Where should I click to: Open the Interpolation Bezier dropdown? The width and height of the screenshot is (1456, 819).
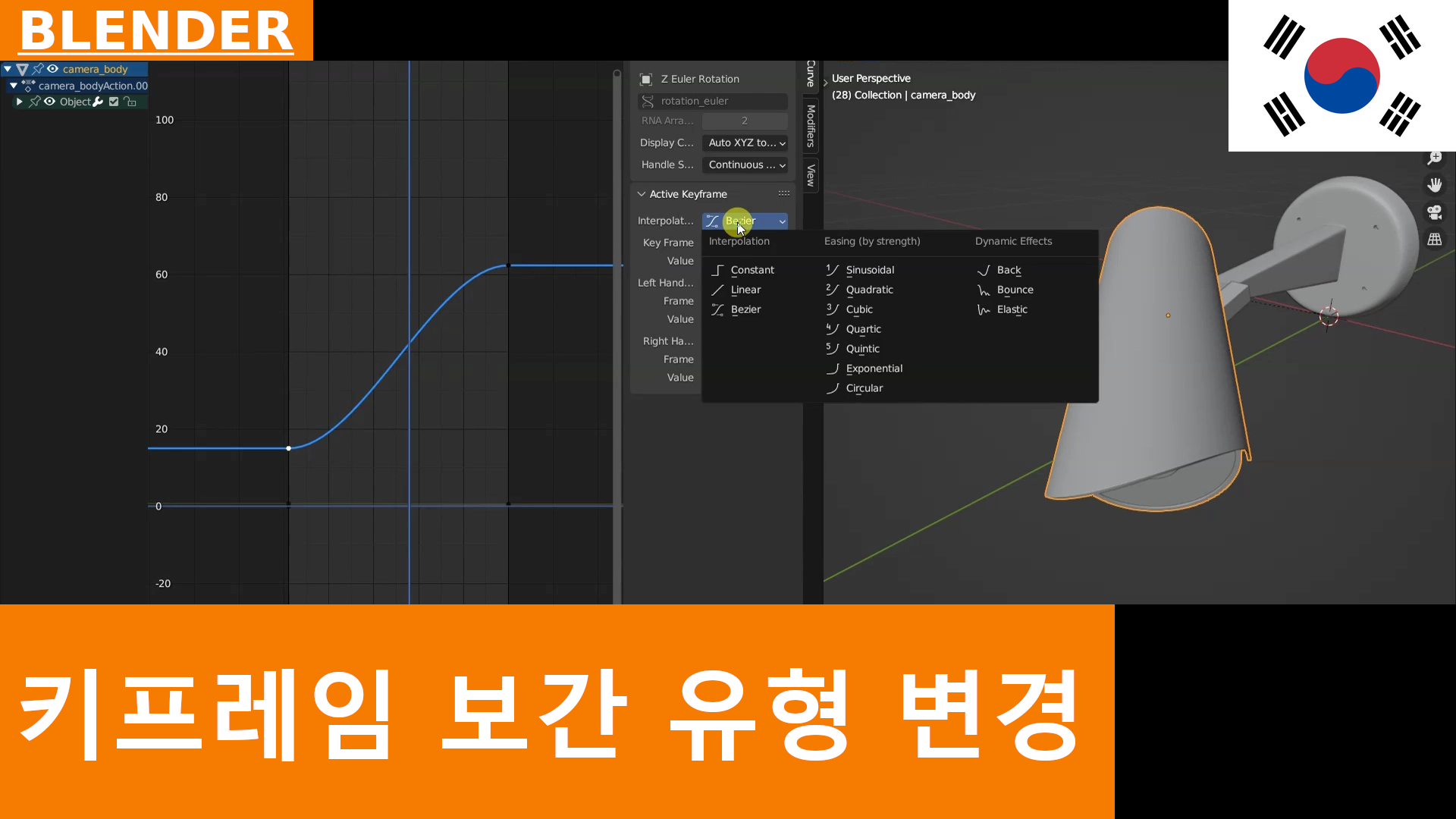pos(745,221)
